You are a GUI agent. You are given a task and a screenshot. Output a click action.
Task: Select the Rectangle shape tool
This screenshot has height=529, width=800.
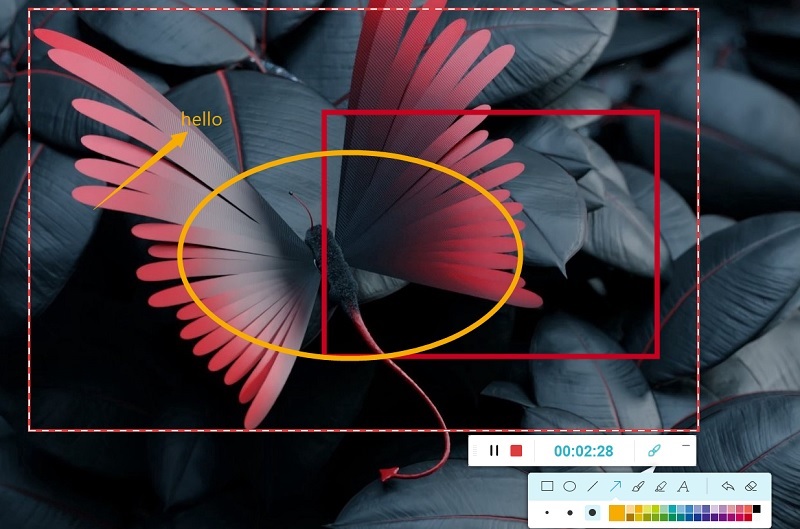click(547, 487)
